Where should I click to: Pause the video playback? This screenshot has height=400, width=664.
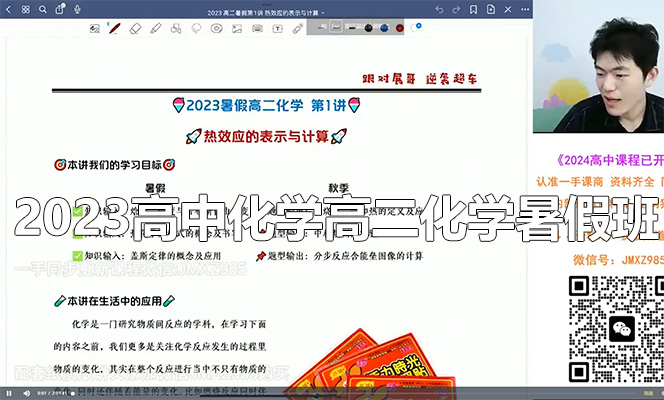pos(10,393)
